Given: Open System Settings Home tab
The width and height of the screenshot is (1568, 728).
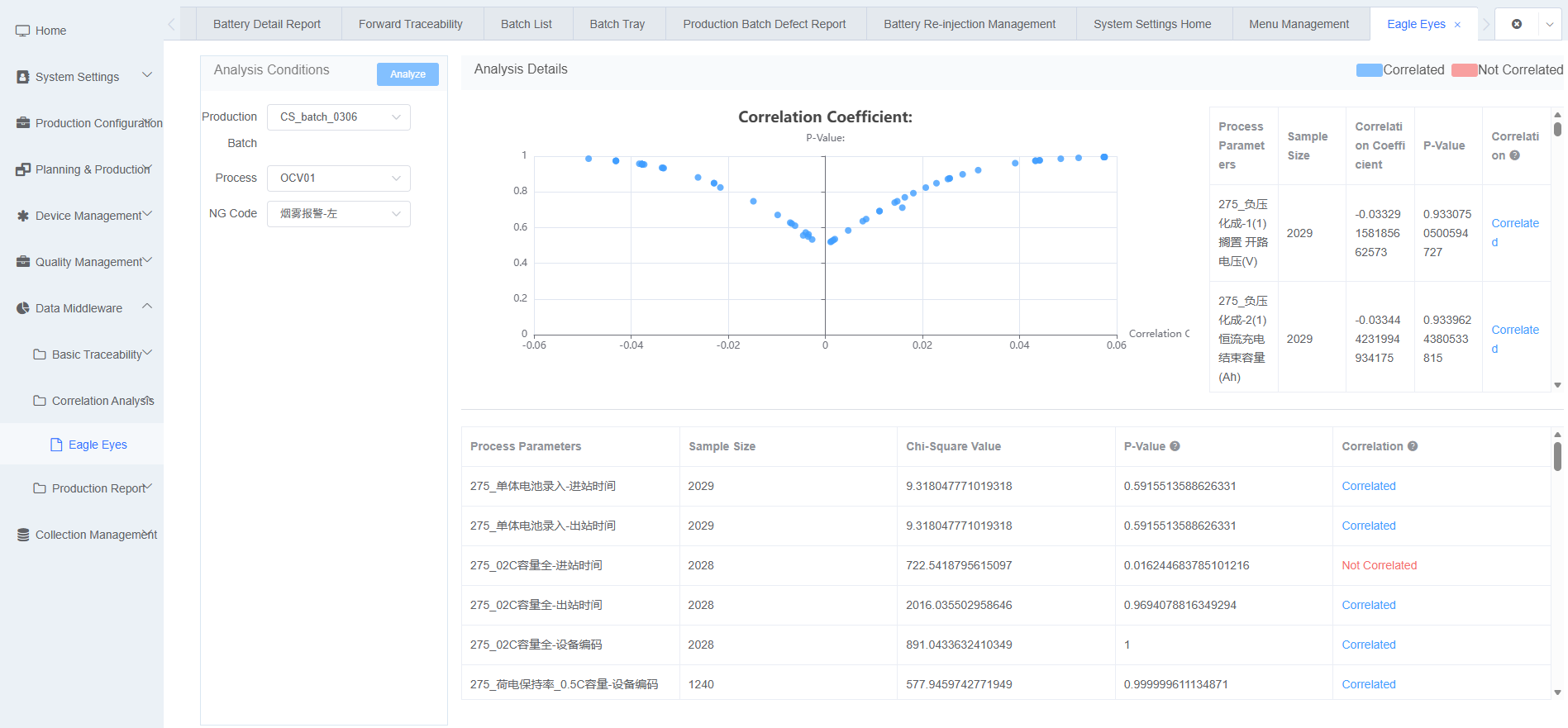Looking at the screenshot, I should tap(1152, 24).
